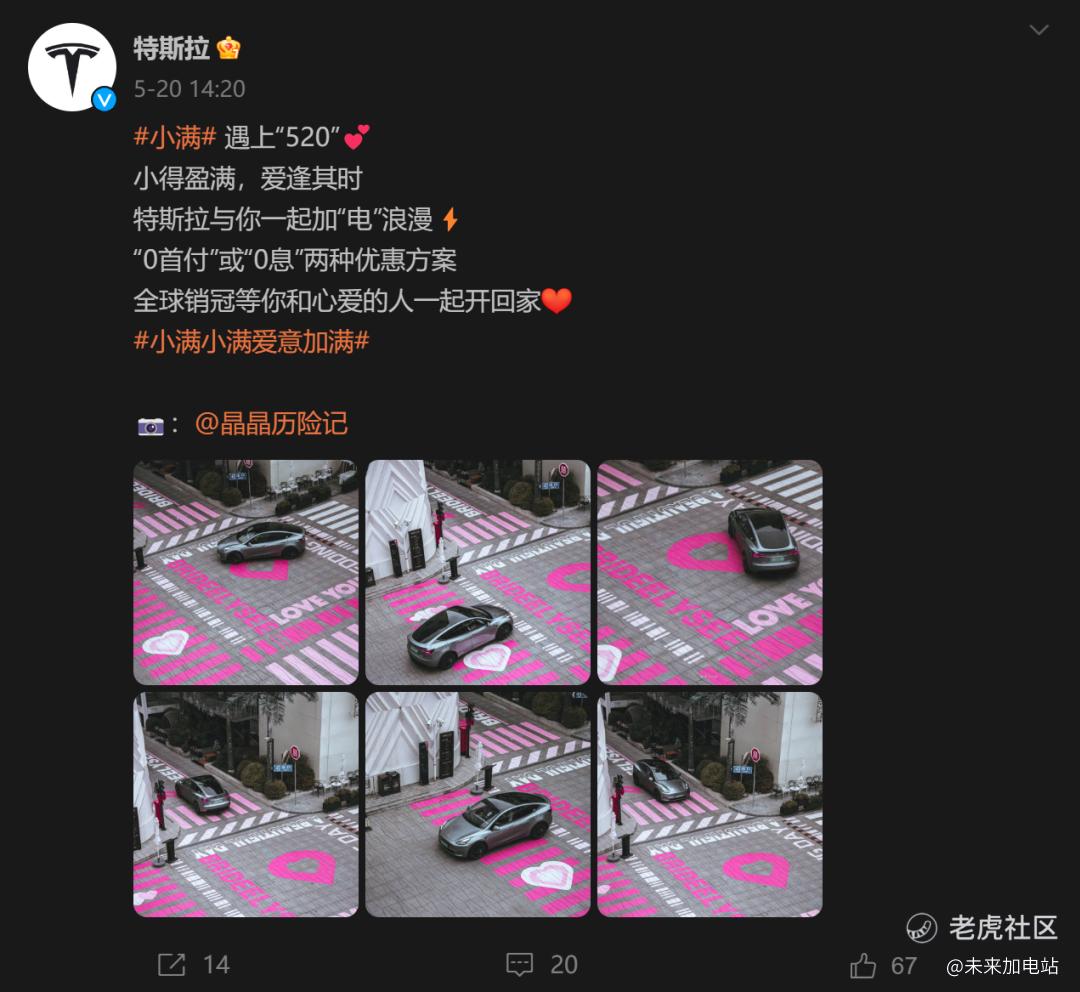The height and width of the screenshot is (992, 1080).
Task: Open the bottom-middle car photo thumbnail
Action: [478, 805]
